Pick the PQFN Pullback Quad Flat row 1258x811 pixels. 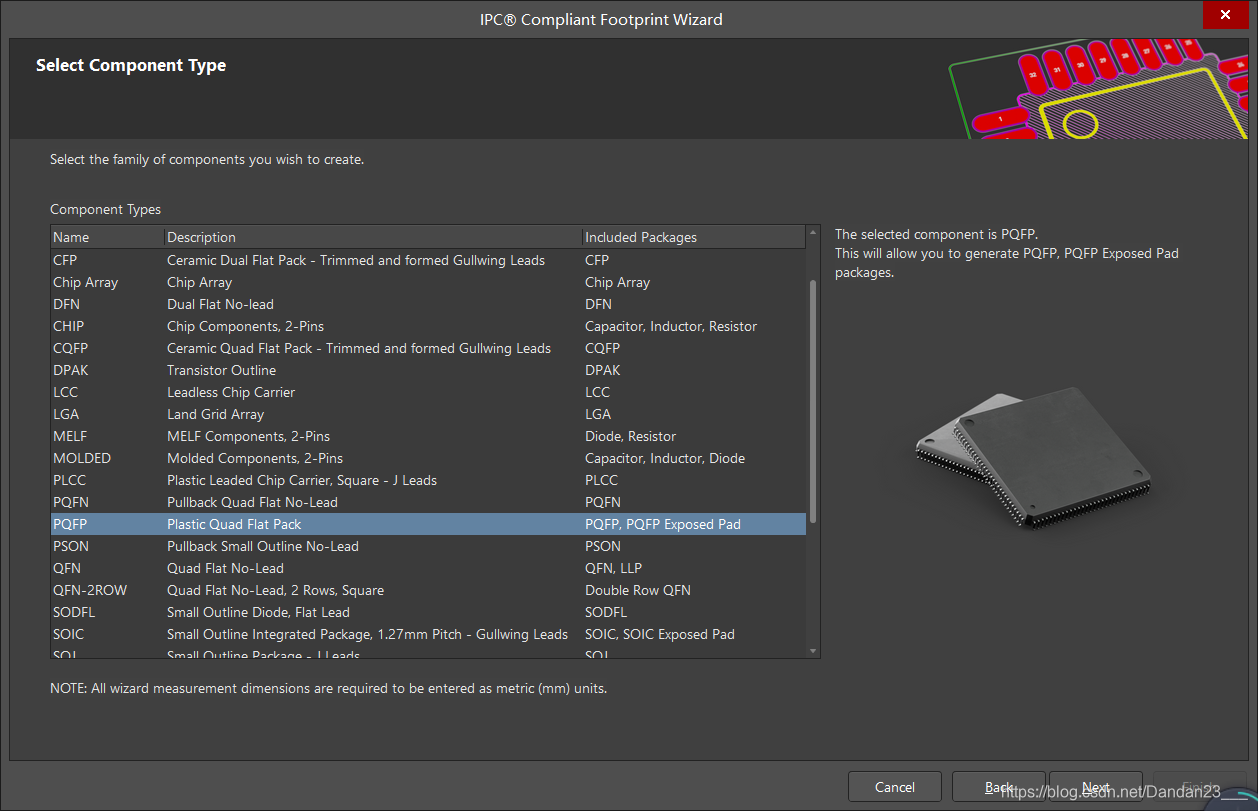click(x=428, y=502)
